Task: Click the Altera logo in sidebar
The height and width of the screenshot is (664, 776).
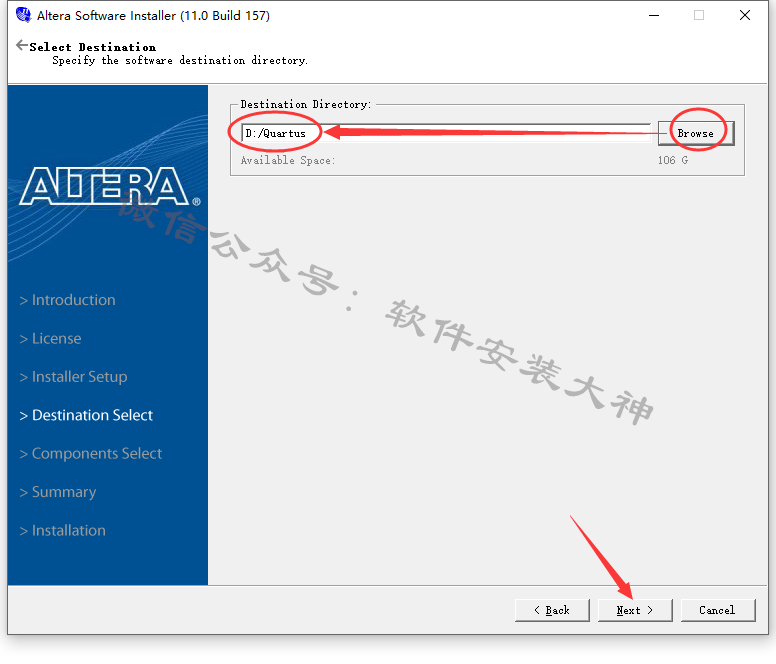Action: click(110, 187)
